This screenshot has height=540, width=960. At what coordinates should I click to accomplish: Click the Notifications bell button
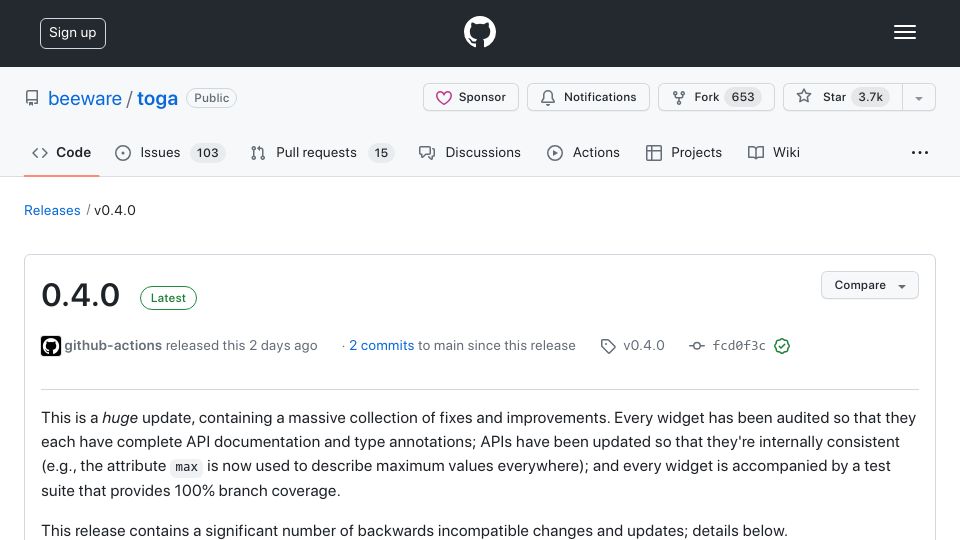[588, 97]
